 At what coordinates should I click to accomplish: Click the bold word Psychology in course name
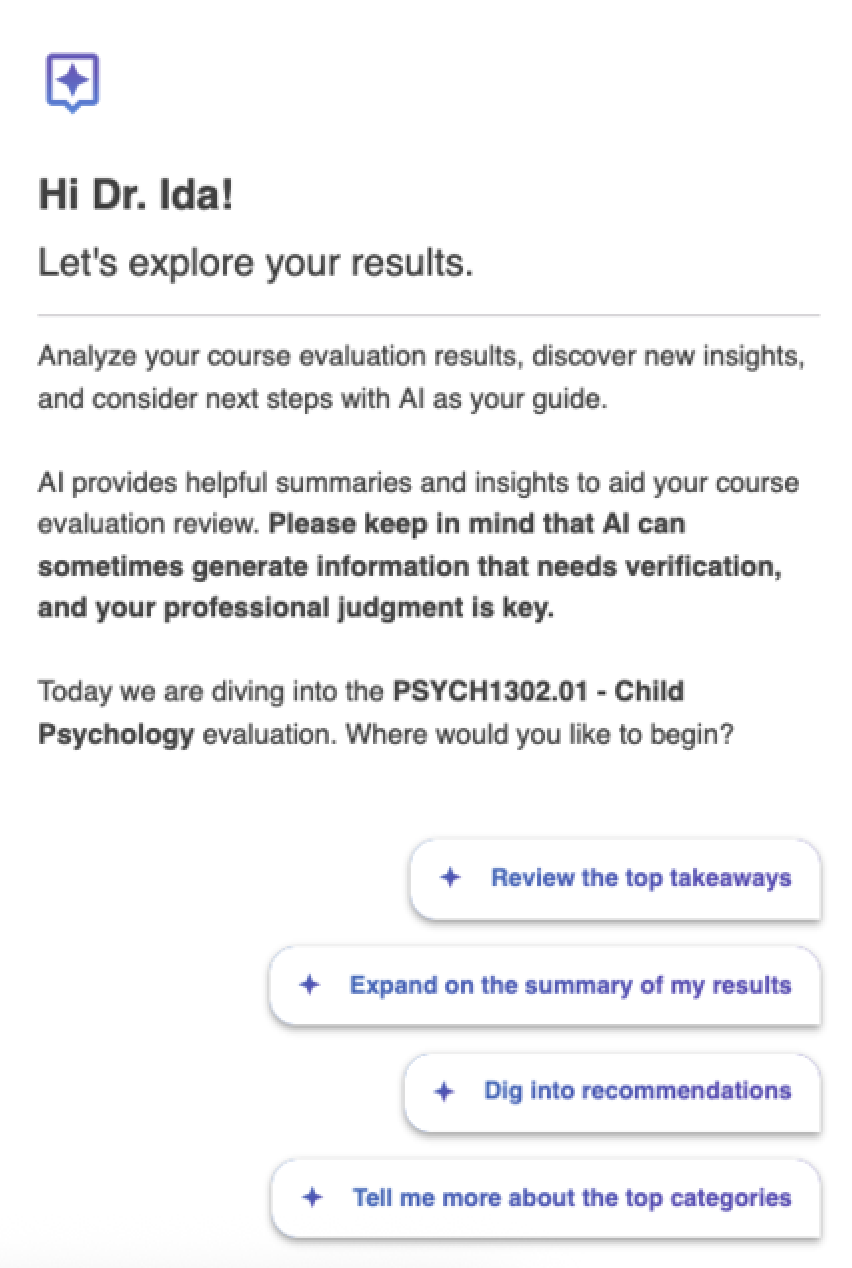pos(116,735)
